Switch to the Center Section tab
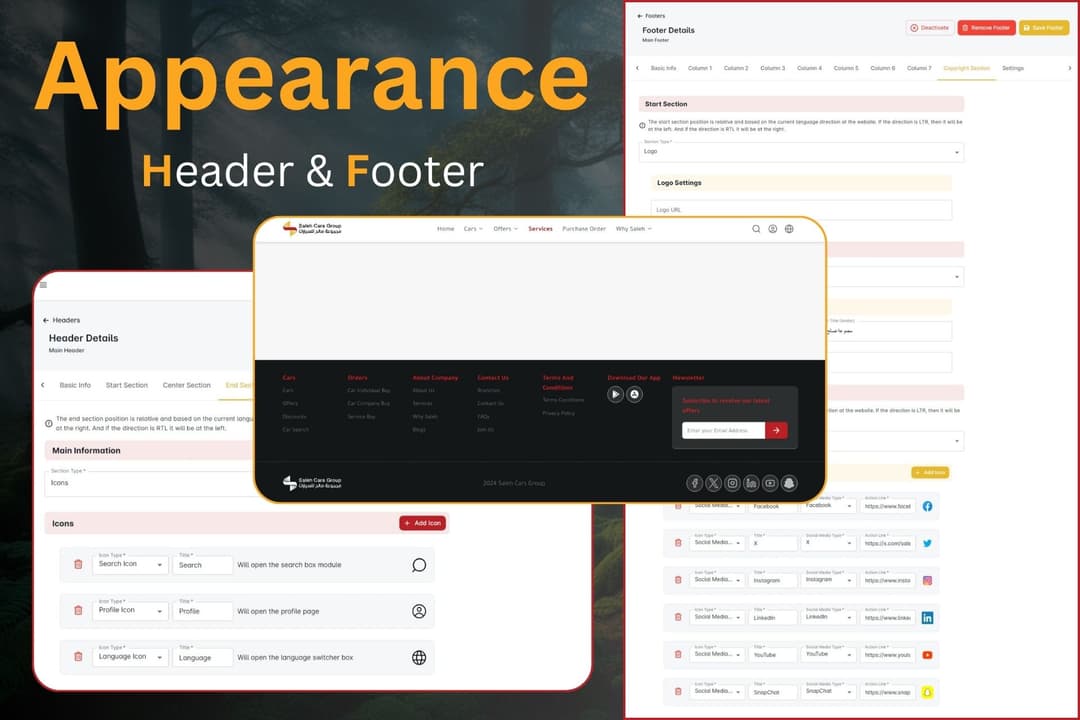The image size is (1080, 720). pos(186,385)
